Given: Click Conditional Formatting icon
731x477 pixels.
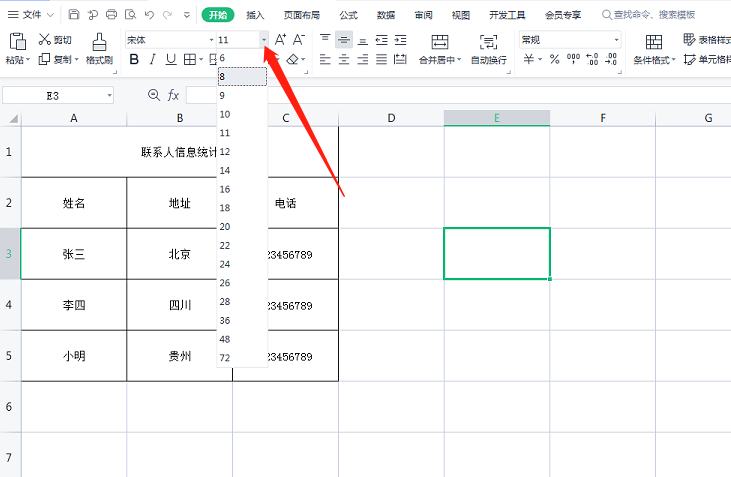Looking at the screenshot, I should click(654, 42).
